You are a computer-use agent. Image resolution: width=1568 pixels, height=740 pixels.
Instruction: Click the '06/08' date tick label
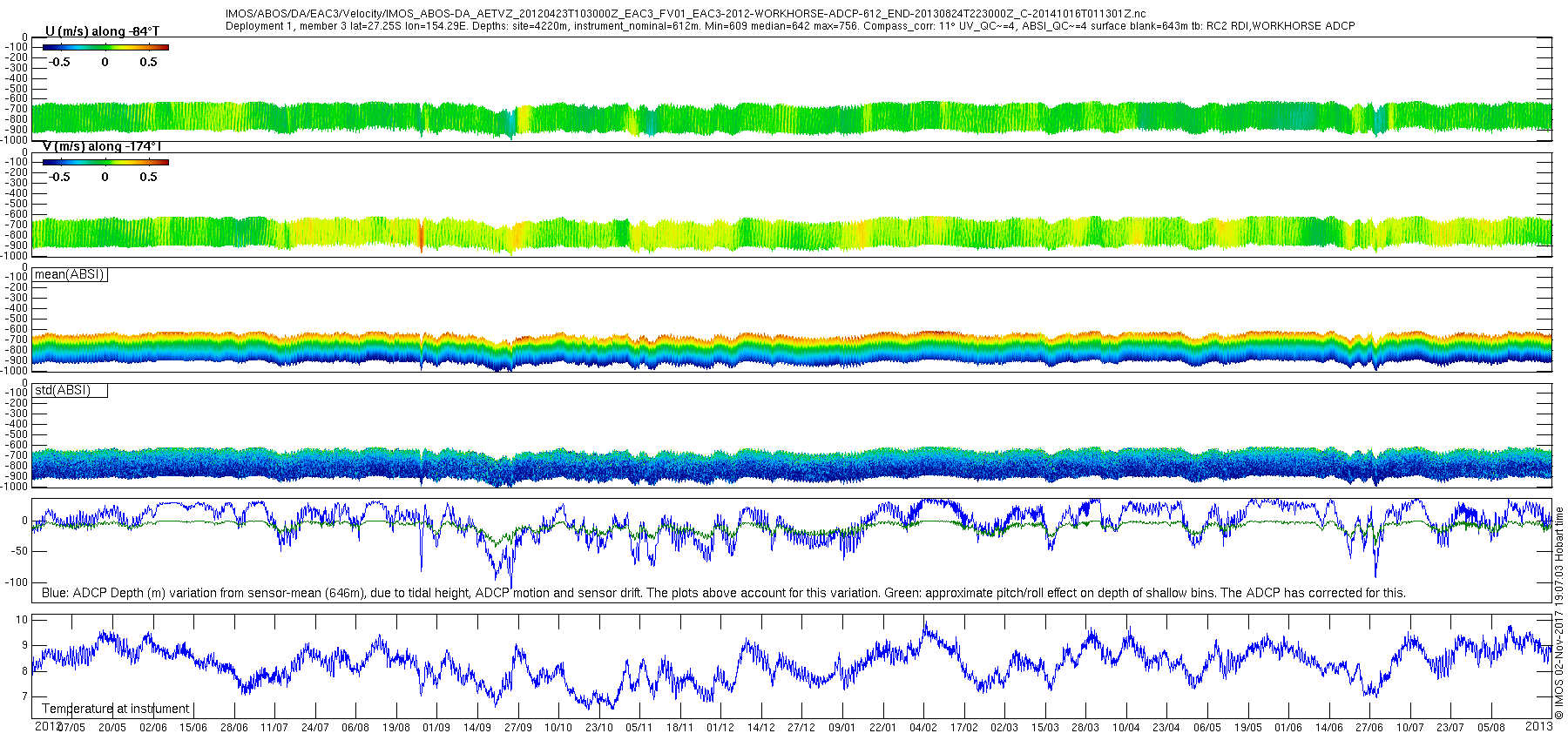[355, 728]
